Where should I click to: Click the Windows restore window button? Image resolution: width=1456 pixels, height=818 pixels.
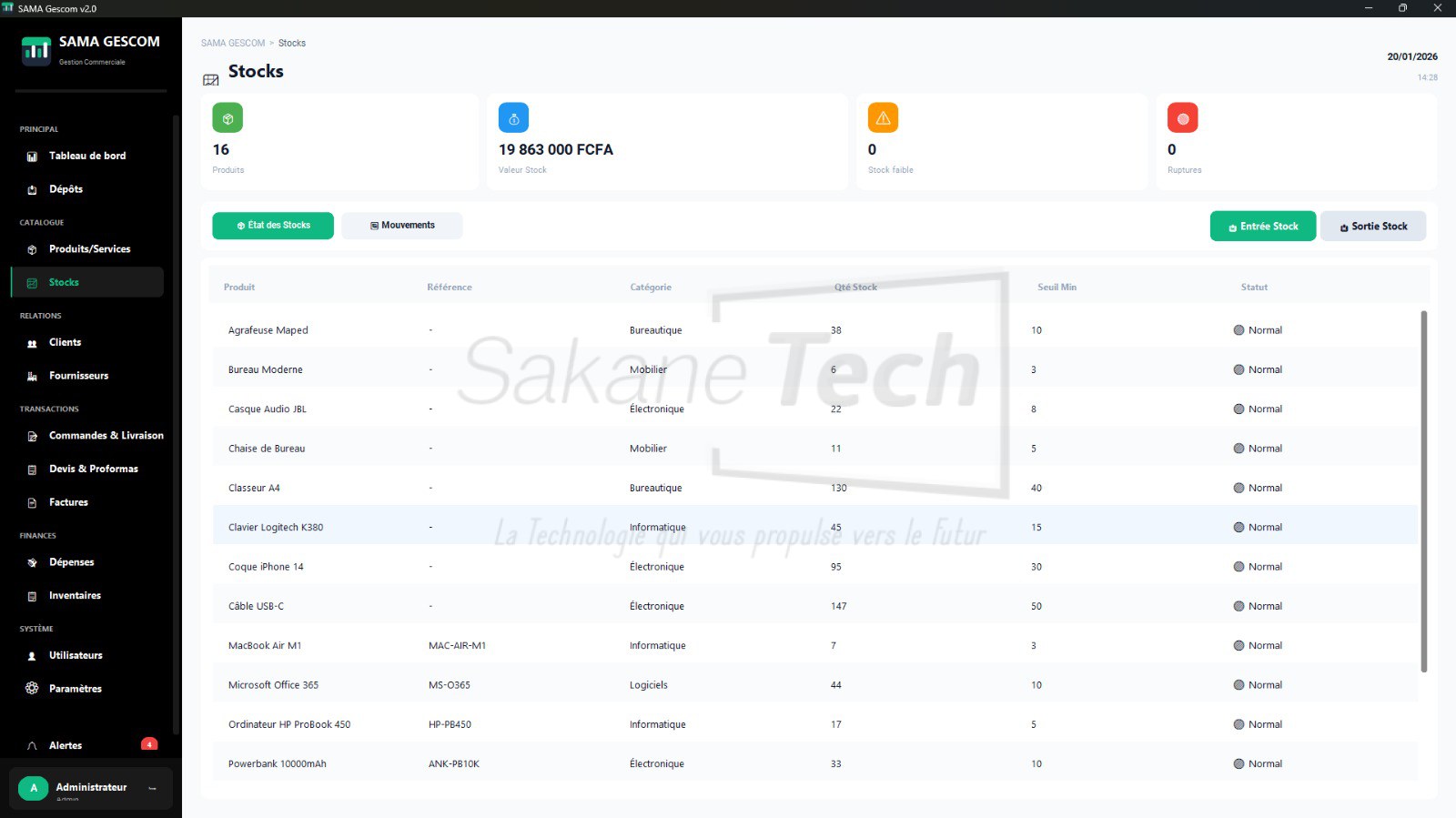[1402, 8]
